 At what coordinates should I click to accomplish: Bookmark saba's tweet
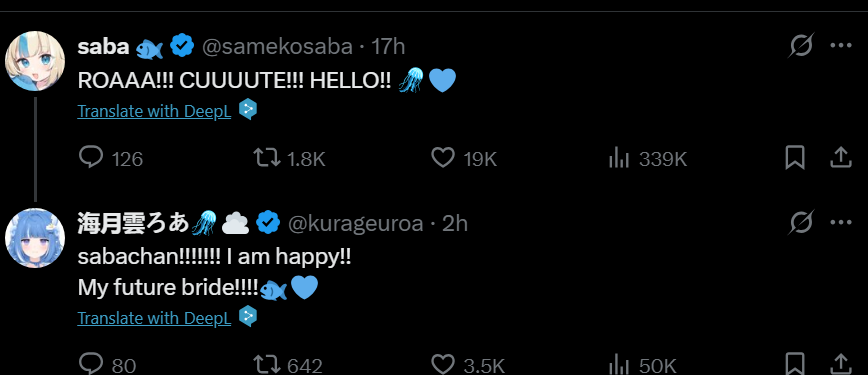(795, 158)
